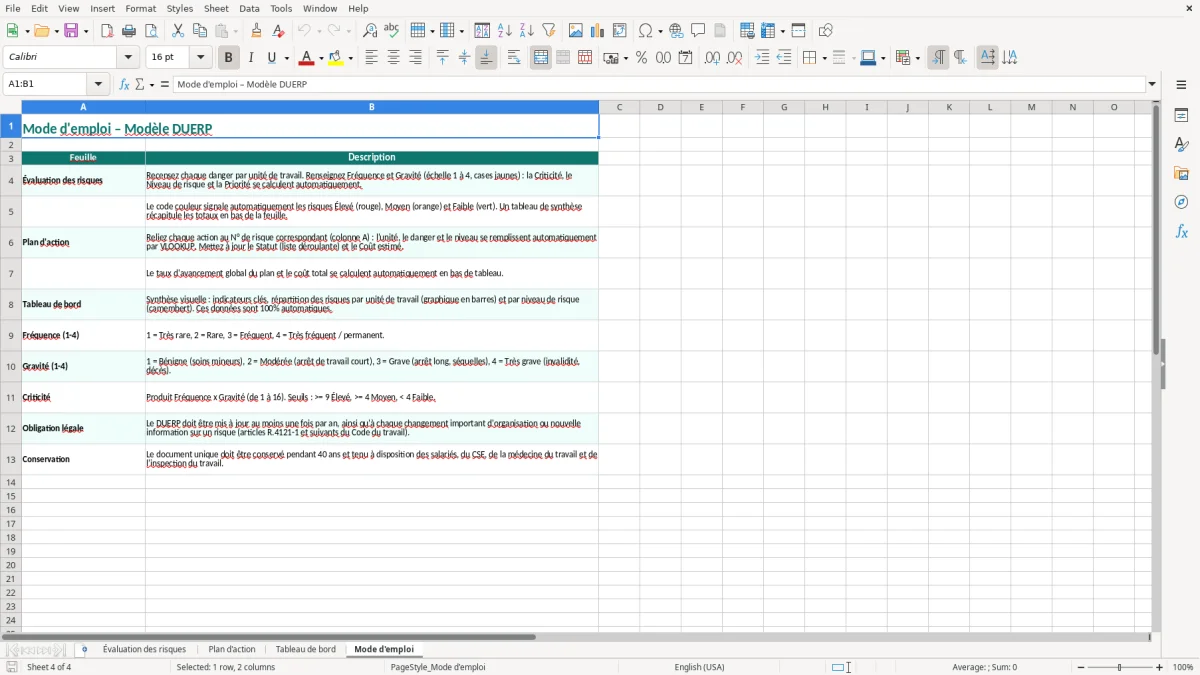Screen dimensions: 1200x675
Task: Open the sidebar Properties panel
Action: tap(1181, 115)
